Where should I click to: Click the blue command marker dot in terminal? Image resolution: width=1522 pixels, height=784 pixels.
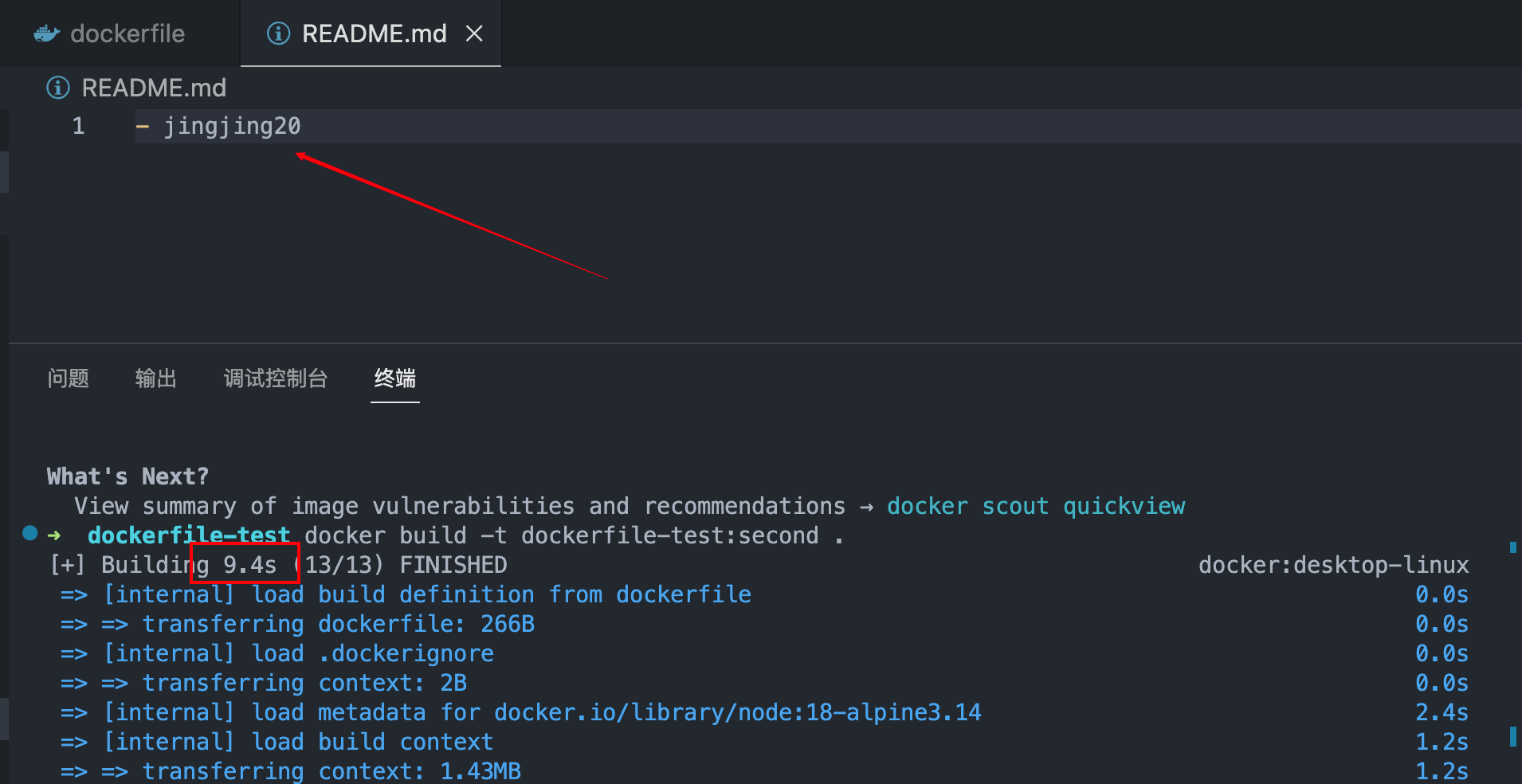(30, 533)
